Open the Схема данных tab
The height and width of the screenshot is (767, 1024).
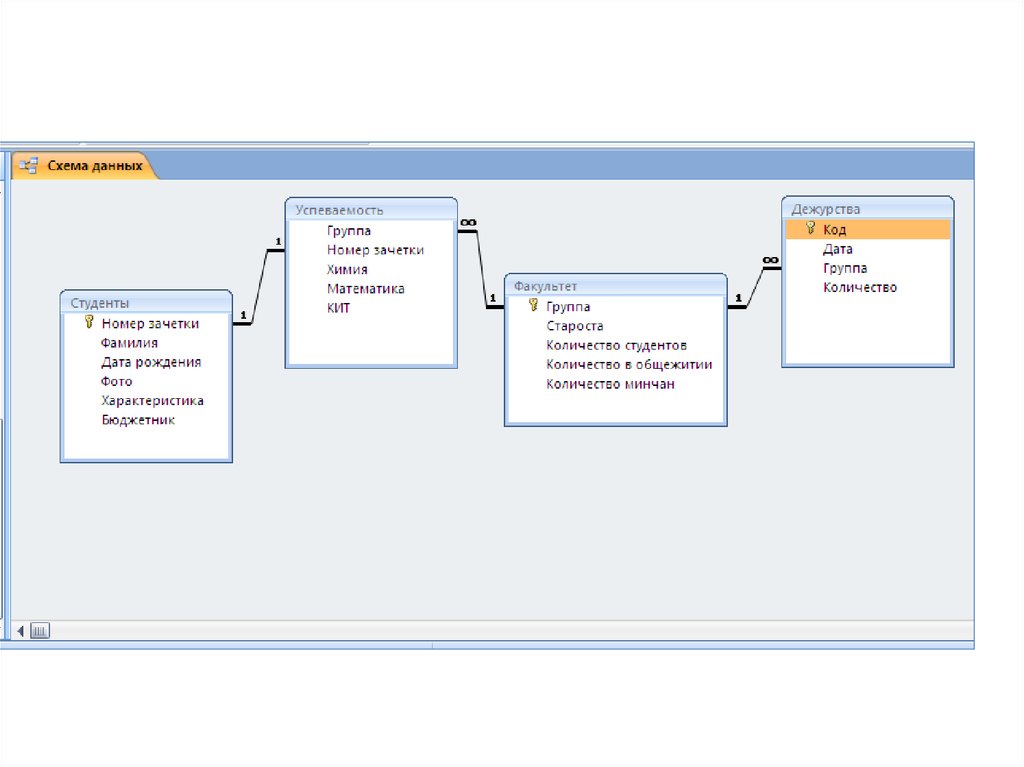click(94, 166)
